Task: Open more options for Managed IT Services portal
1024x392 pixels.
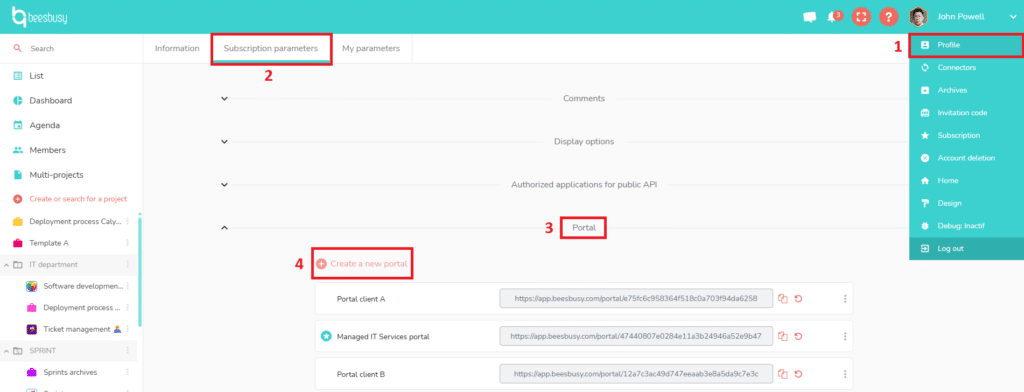Action: (845, 336)
